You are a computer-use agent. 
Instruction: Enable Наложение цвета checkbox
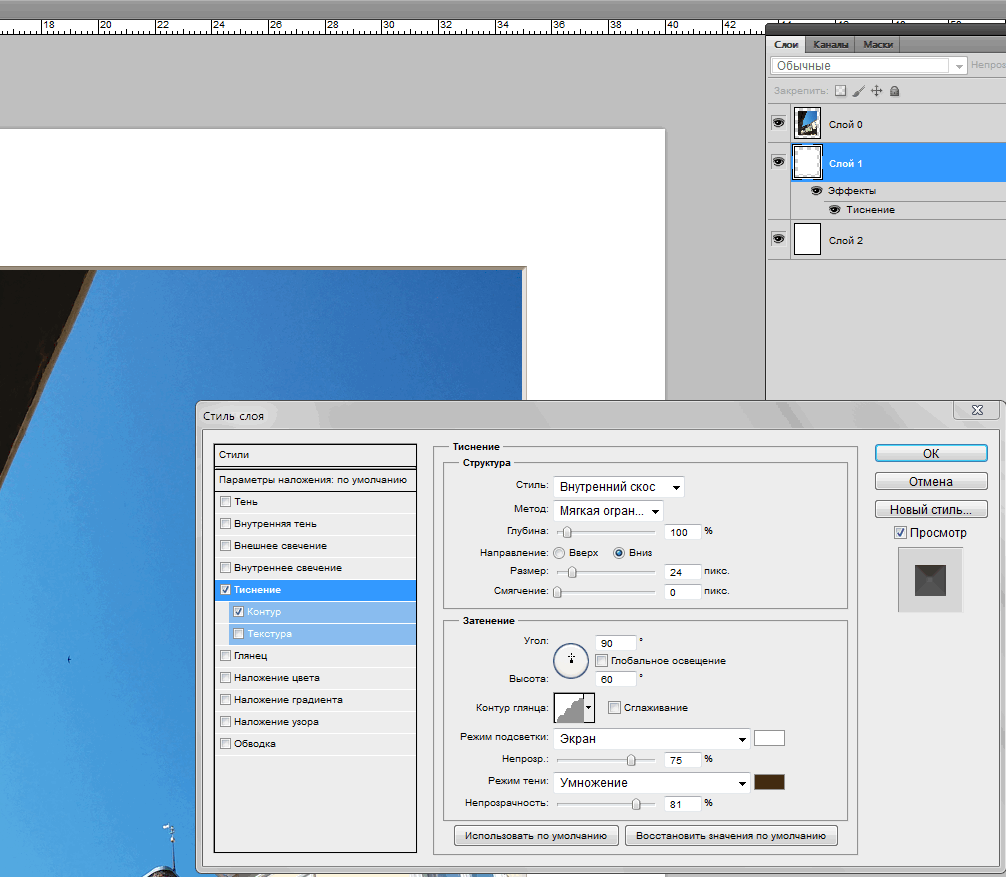tap(225, 677)
